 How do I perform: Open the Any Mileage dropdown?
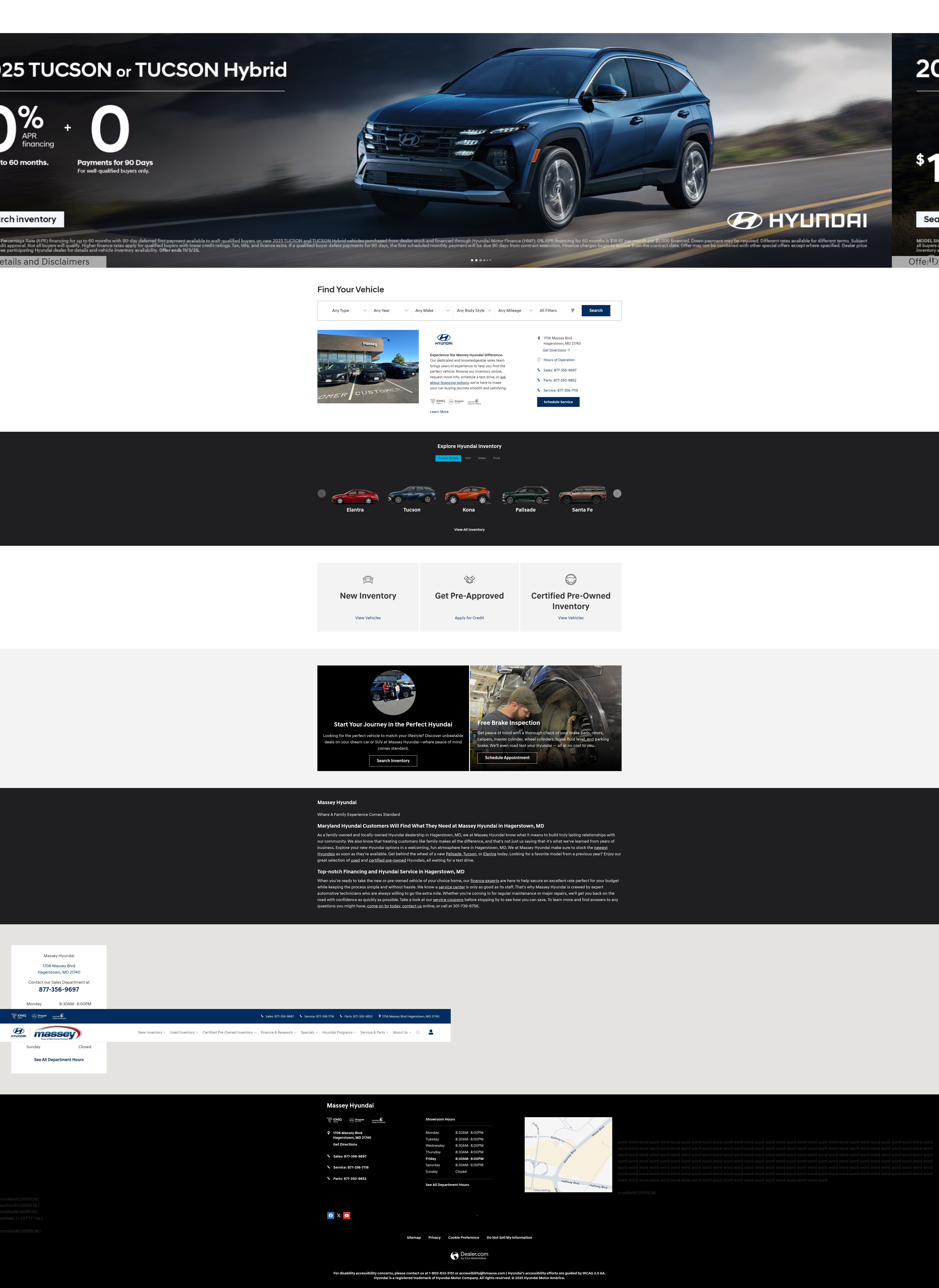(x=515, y=311)
